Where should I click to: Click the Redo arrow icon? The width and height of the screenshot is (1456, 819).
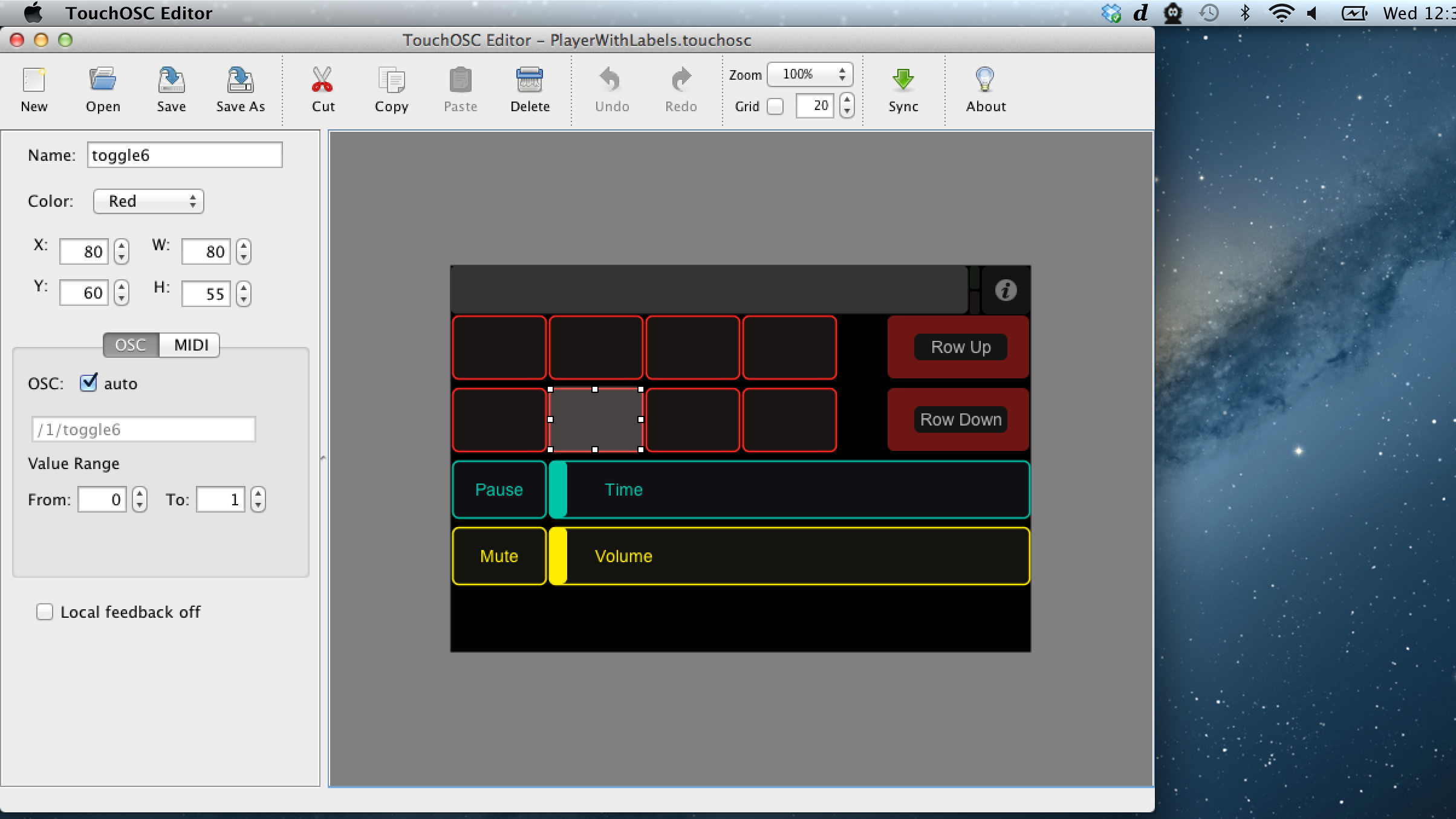coord(681,80)
